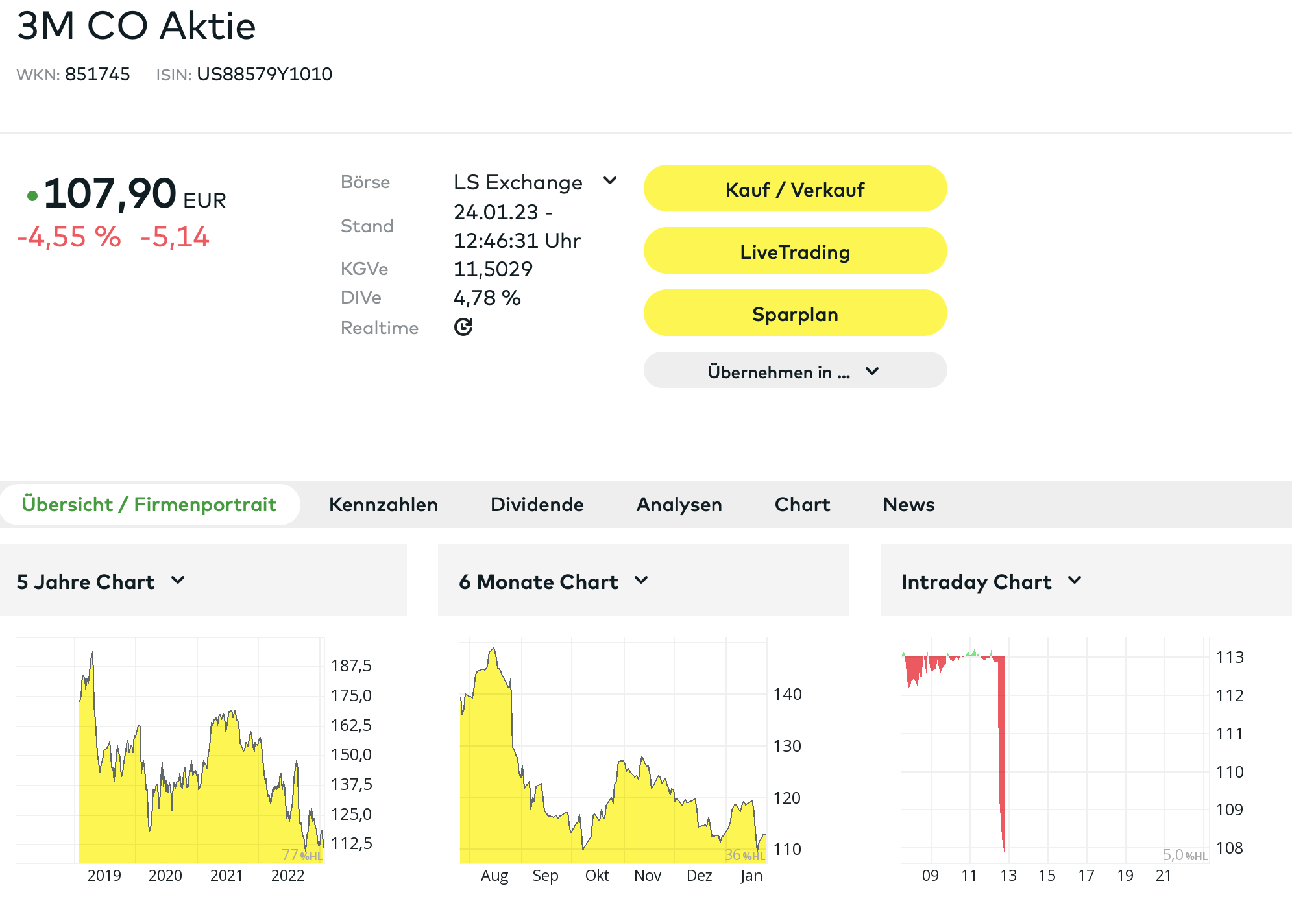
Task: Select the Chart tab
Action: pos(802,505)
